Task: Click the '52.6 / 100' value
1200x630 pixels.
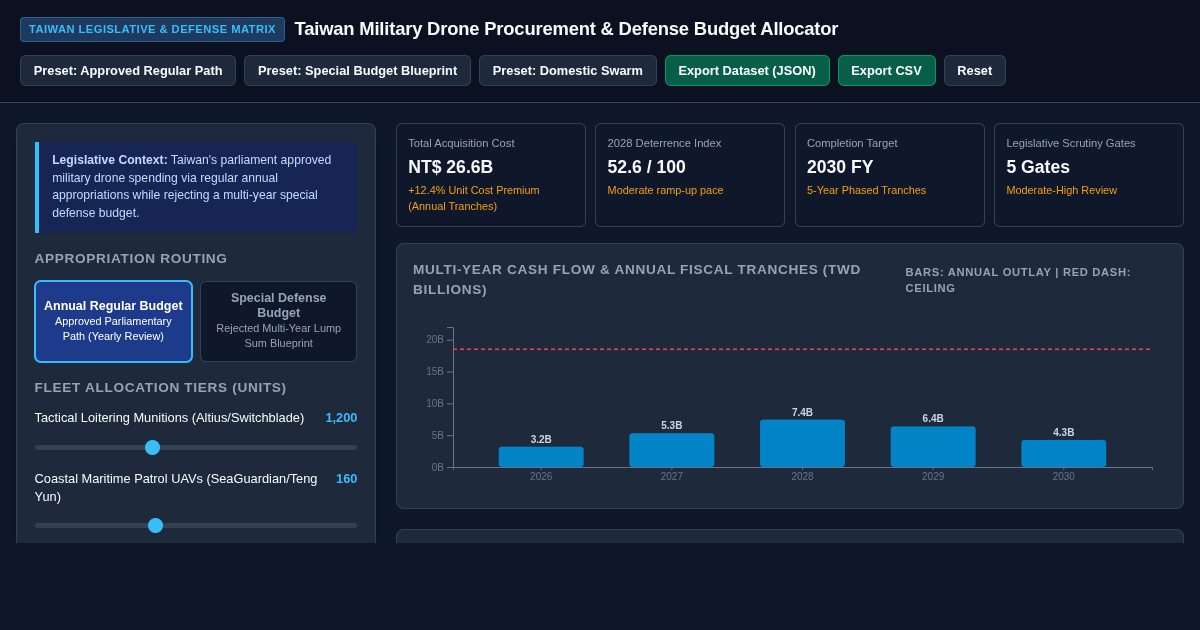Action: 647,167
